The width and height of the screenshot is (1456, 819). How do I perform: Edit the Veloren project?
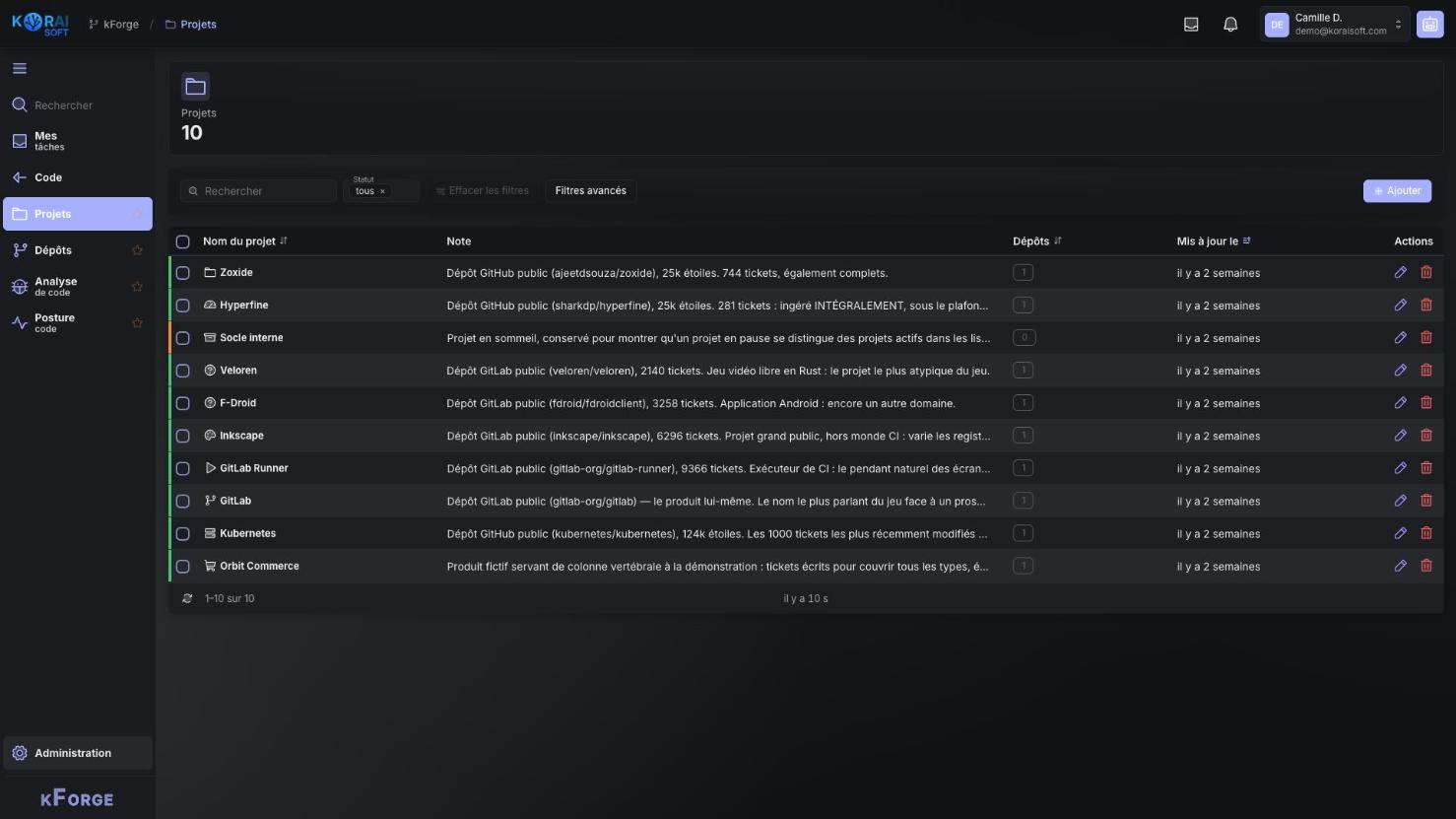pyautogui.click(x=1400, y=370)
